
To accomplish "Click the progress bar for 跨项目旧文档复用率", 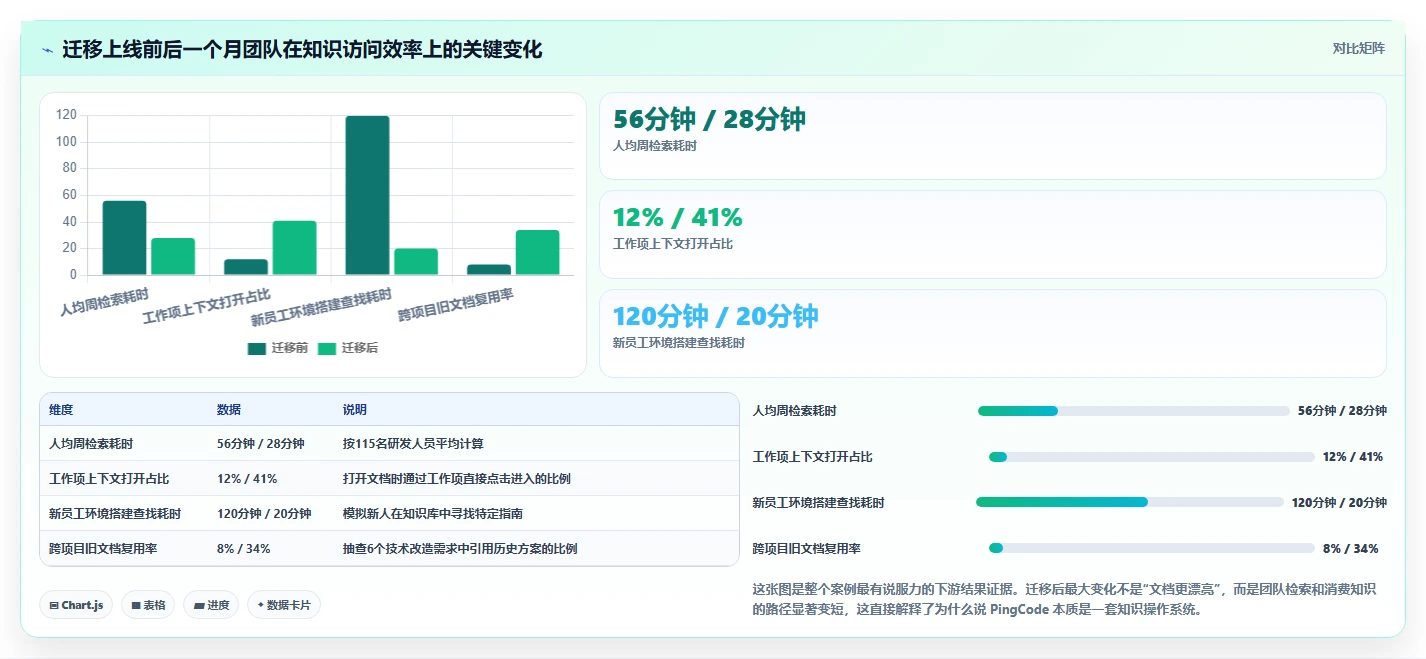I will 1152,548.
